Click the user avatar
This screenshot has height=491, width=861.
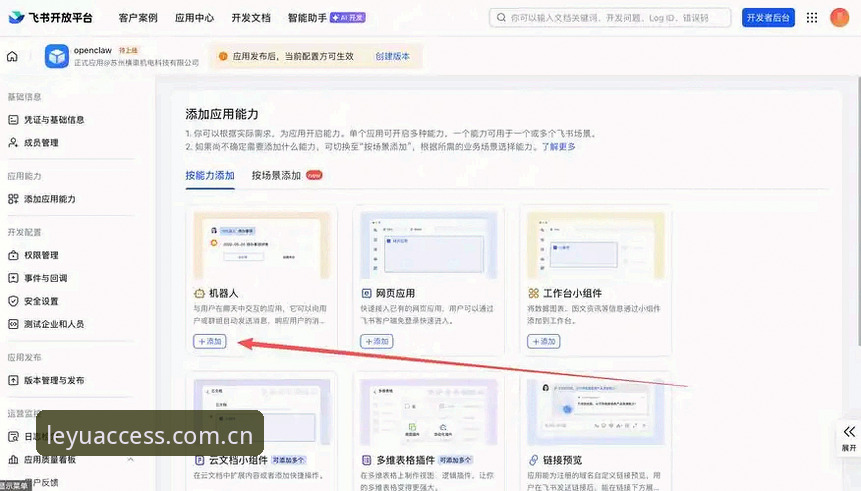tap(840, 18)
